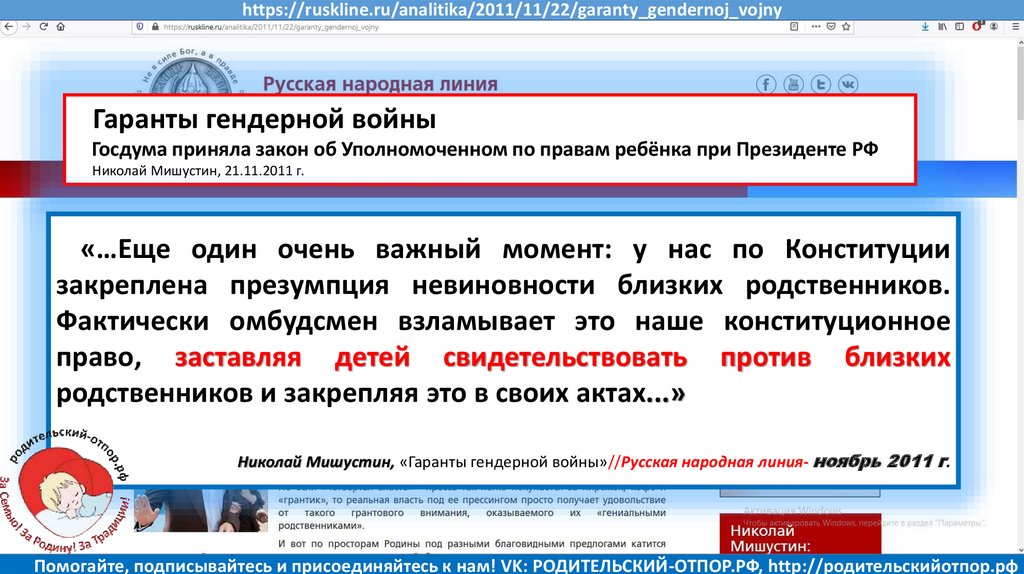1024x574 pixels.
Task: Reload the page with the refresh icon
Action: [44, 27]
